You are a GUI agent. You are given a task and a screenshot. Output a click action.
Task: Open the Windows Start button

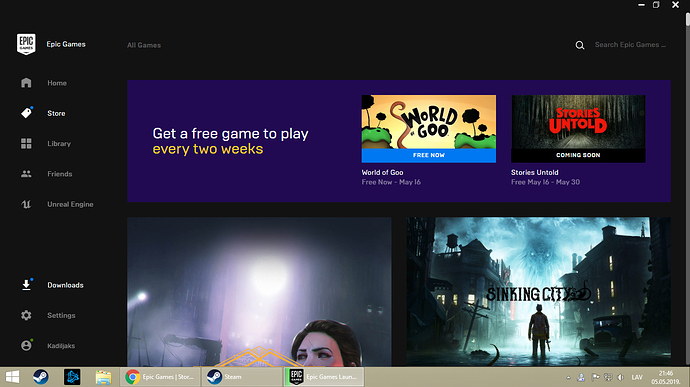pos(12,377)
